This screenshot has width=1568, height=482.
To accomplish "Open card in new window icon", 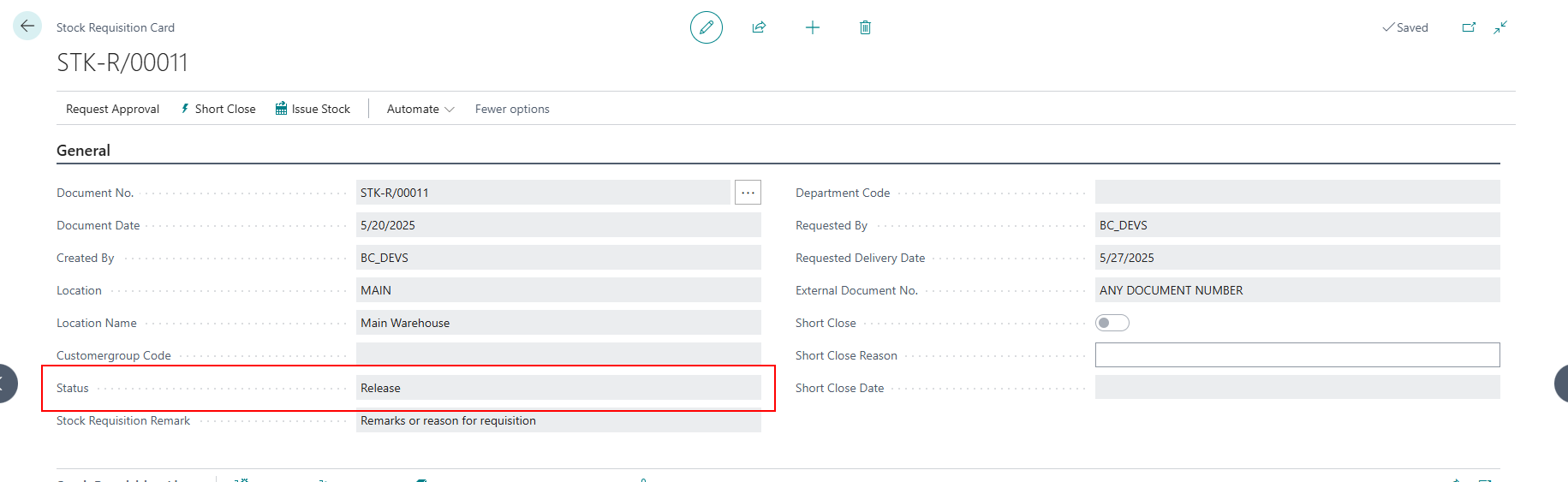I will point(1469,27).
